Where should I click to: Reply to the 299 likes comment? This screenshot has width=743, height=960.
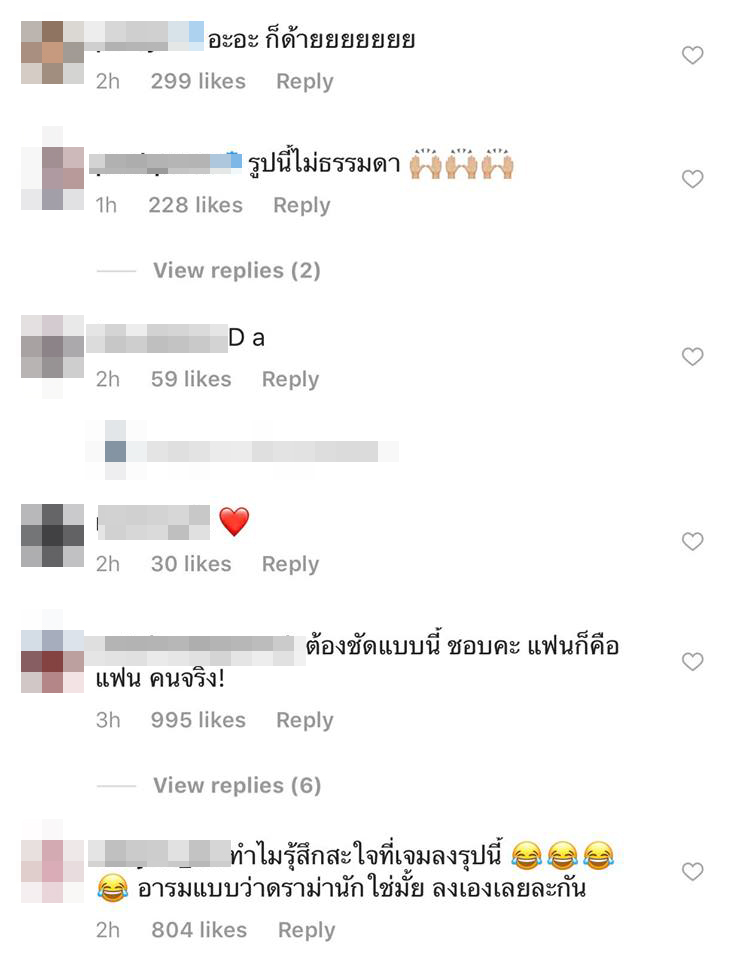tap(305, 81)
